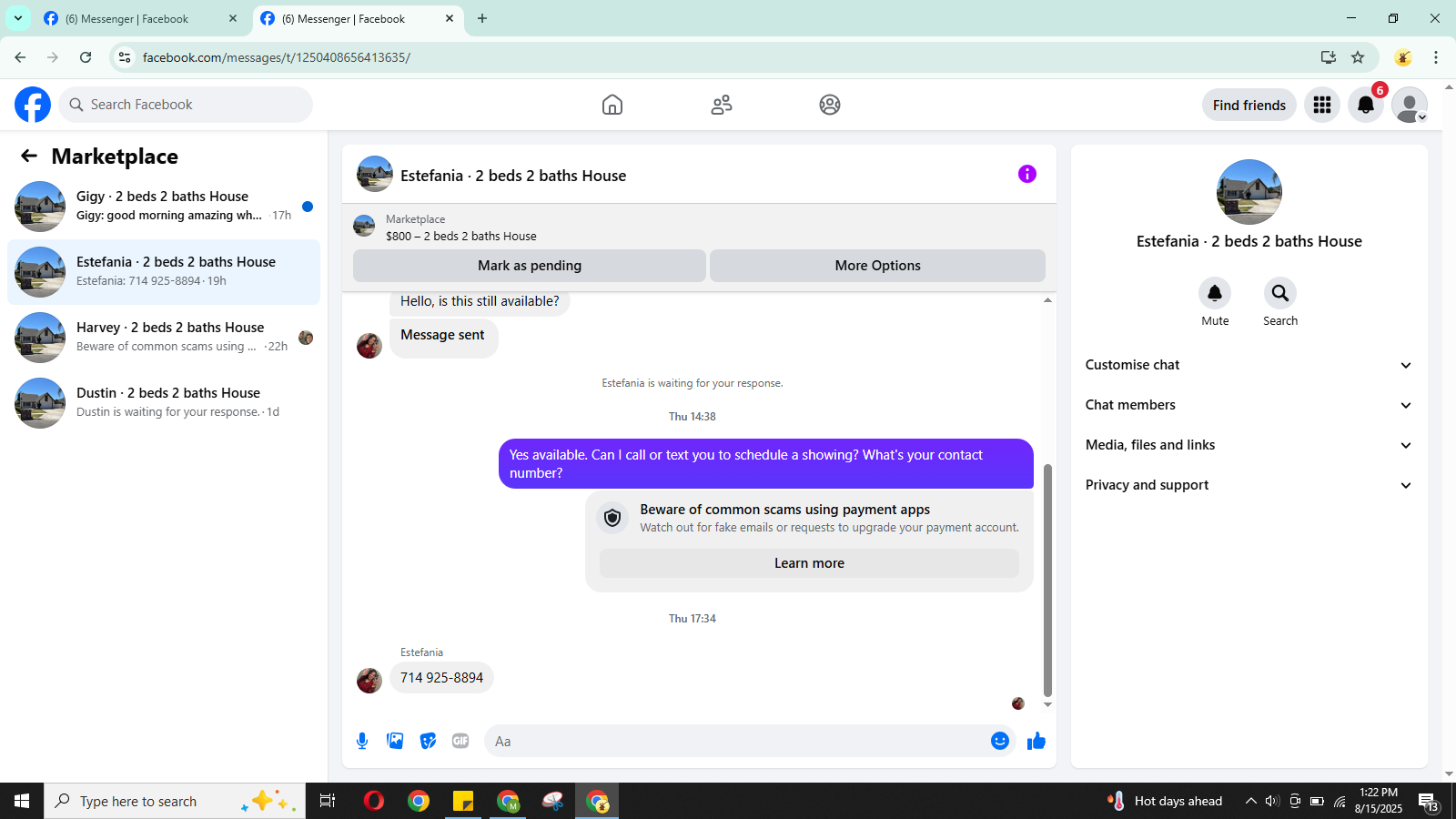The height and width of the screenshot is (819, 1456).
Task: Click Learn more about payment scams
Action: tap(809, 563)
